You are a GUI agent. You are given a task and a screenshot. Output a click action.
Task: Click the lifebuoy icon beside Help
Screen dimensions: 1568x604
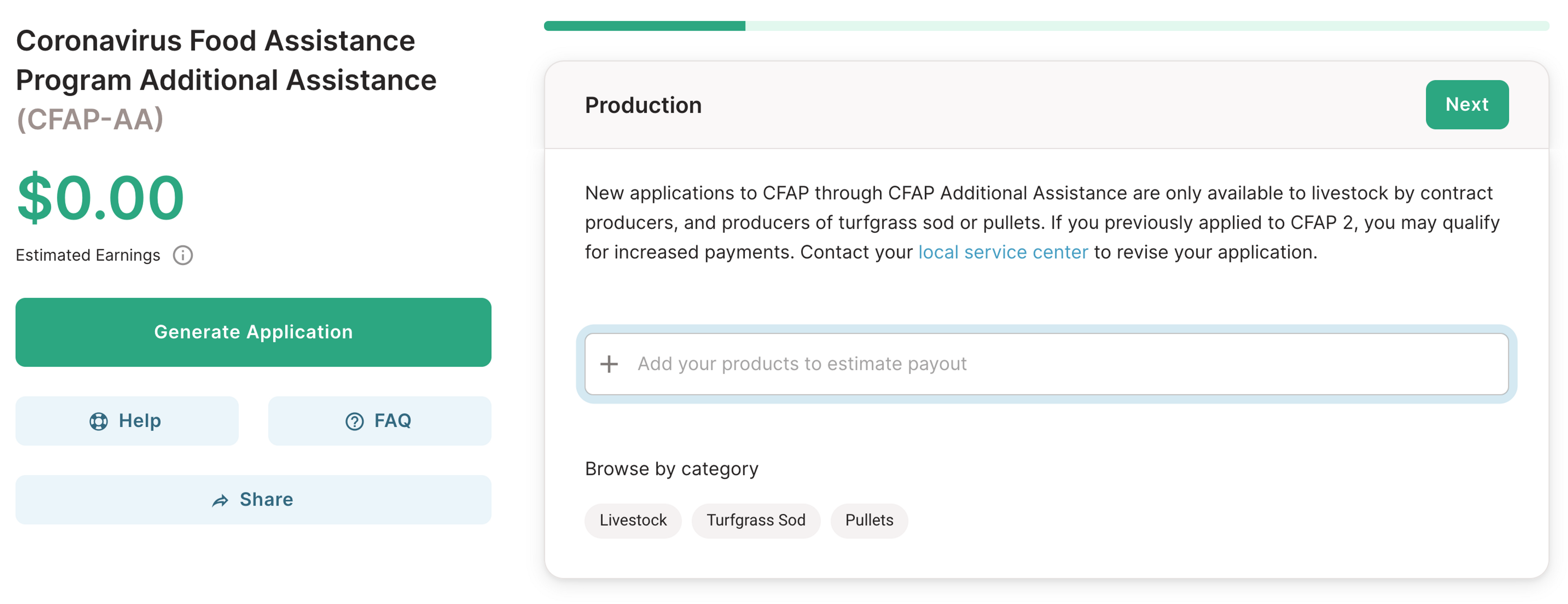click(98, 421)
